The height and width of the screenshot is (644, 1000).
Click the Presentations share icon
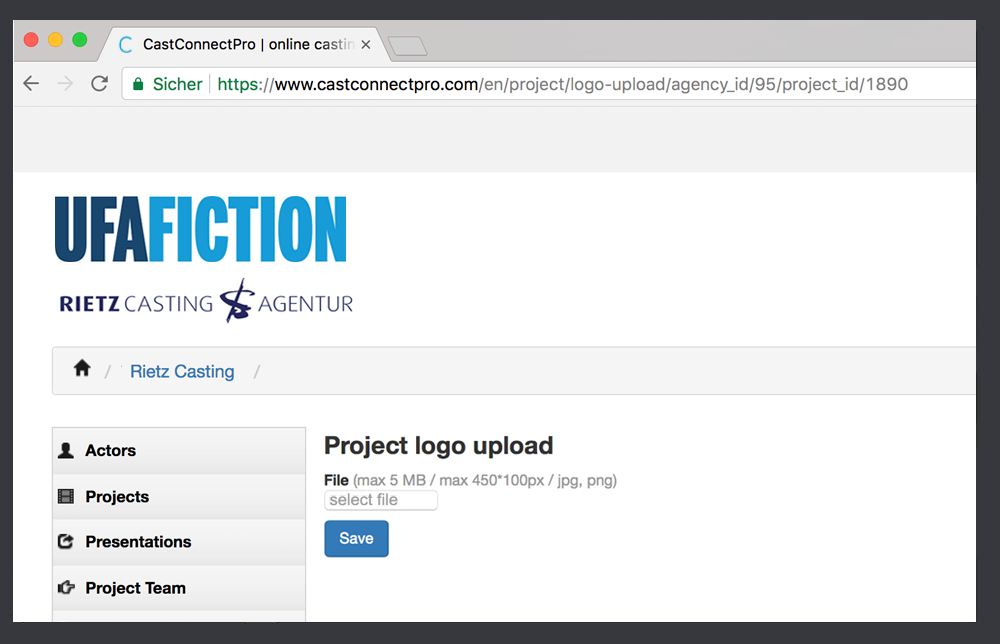[66, 541]
